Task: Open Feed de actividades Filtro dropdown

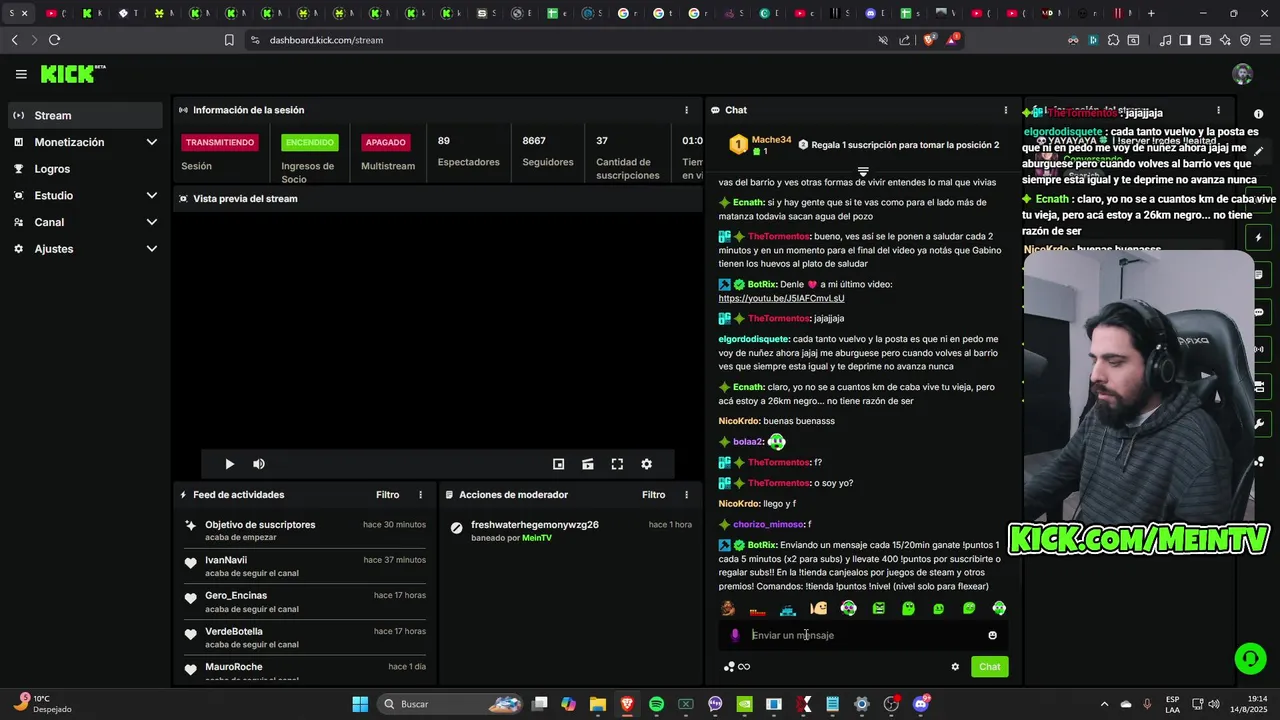Action: pyautogui.click(x=387, y=495)
